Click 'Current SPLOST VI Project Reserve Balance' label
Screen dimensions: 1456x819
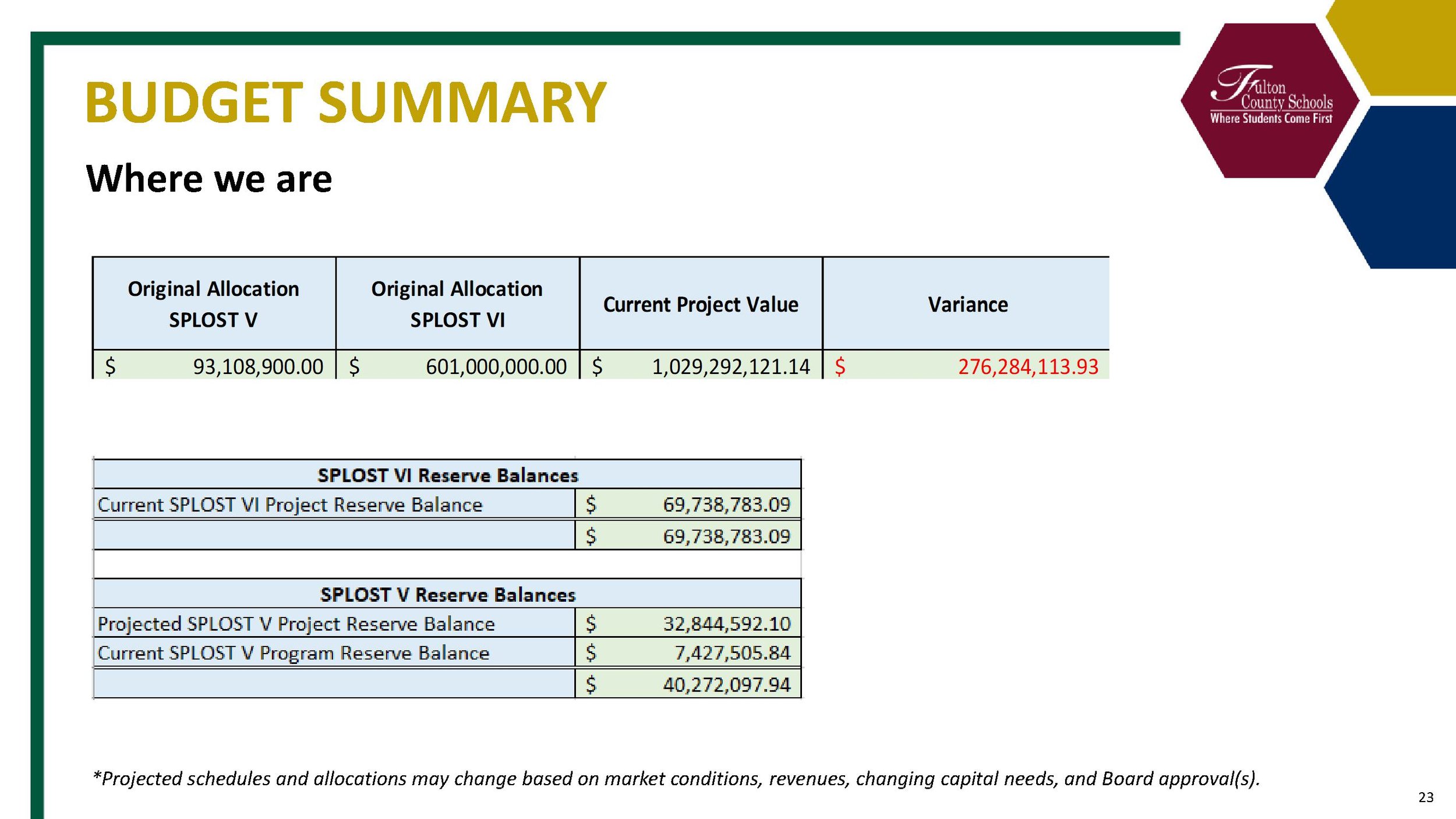(290, 504)
